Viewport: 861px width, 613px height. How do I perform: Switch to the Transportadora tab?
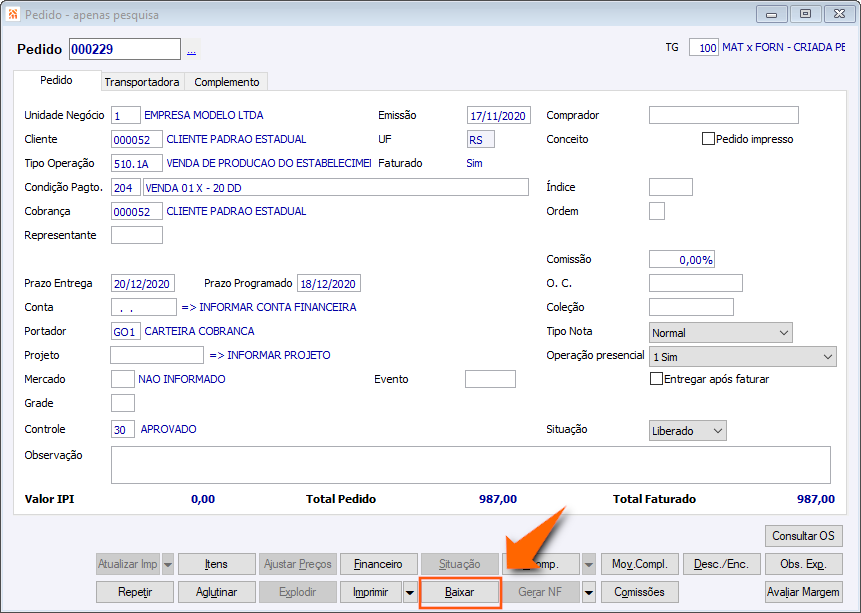[x=142, y=82]
